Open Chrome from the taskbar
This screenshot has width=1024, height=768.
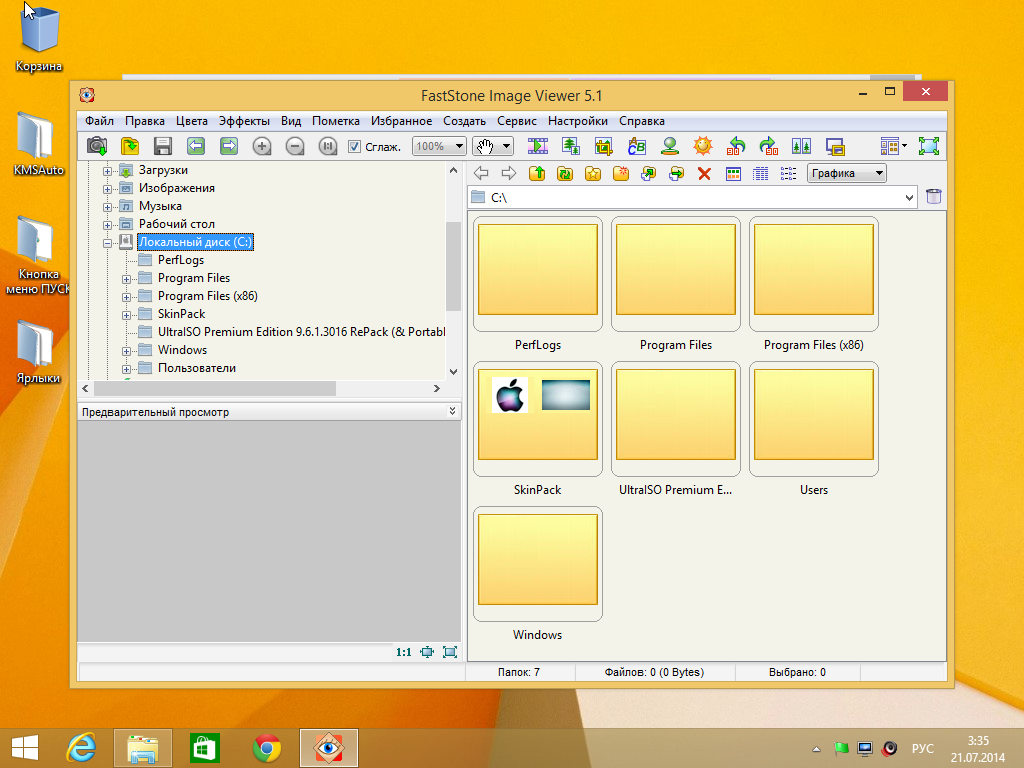click(x=266, y=748)
